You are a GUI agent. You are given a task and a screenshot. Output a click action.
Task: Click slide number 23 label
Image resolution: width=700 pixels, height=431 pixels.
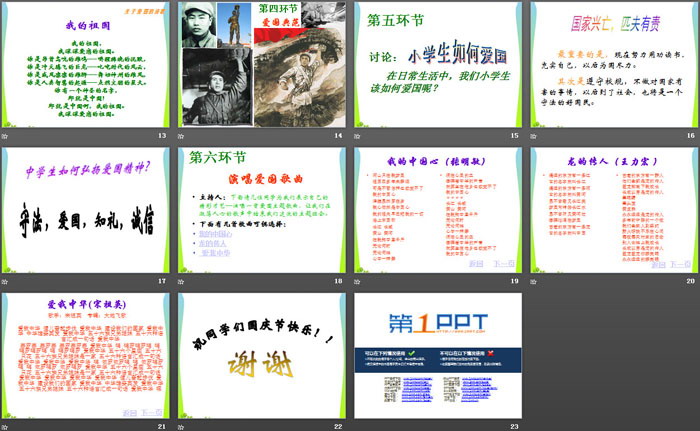point(514,427)
